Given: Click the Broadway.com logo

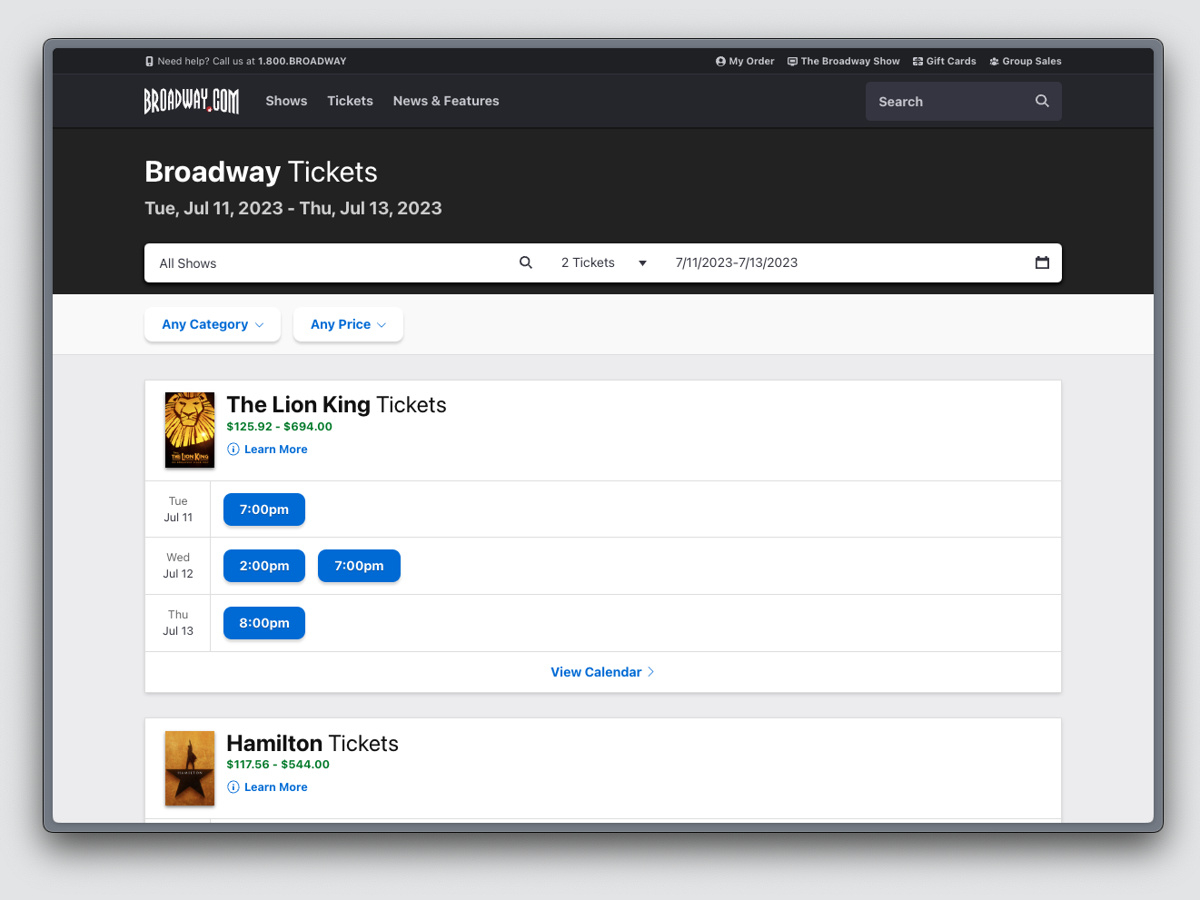Looking at the screenshot, I should (191, 101).
